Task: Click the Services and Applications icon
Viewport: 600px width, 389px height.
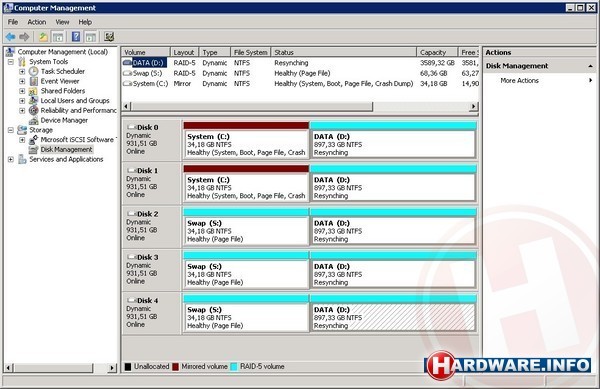Action: (x=22, y=160)
